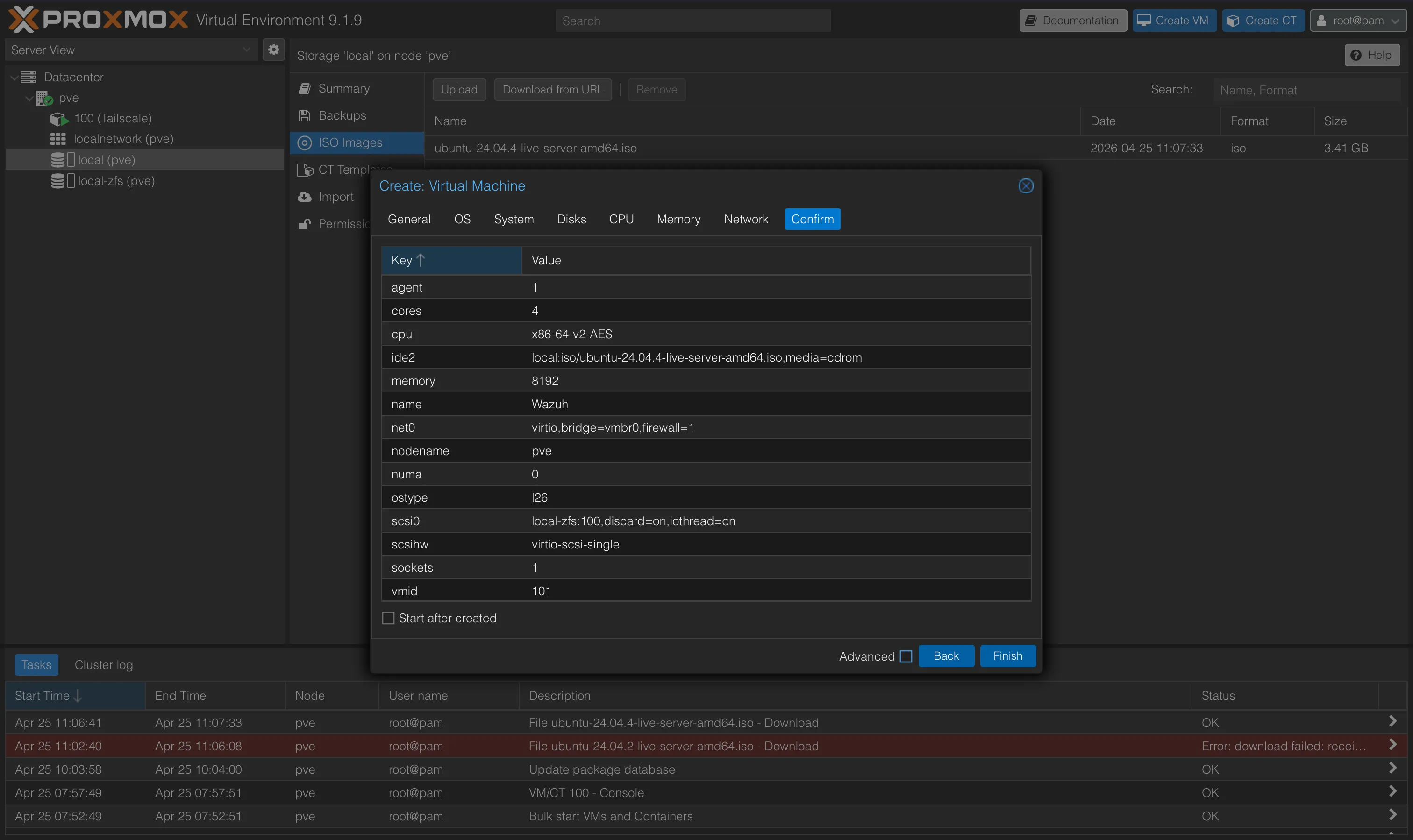Open the gear settings next to Server View
The width and height of the screenshot is (1413, 840).
coord(273,50)
